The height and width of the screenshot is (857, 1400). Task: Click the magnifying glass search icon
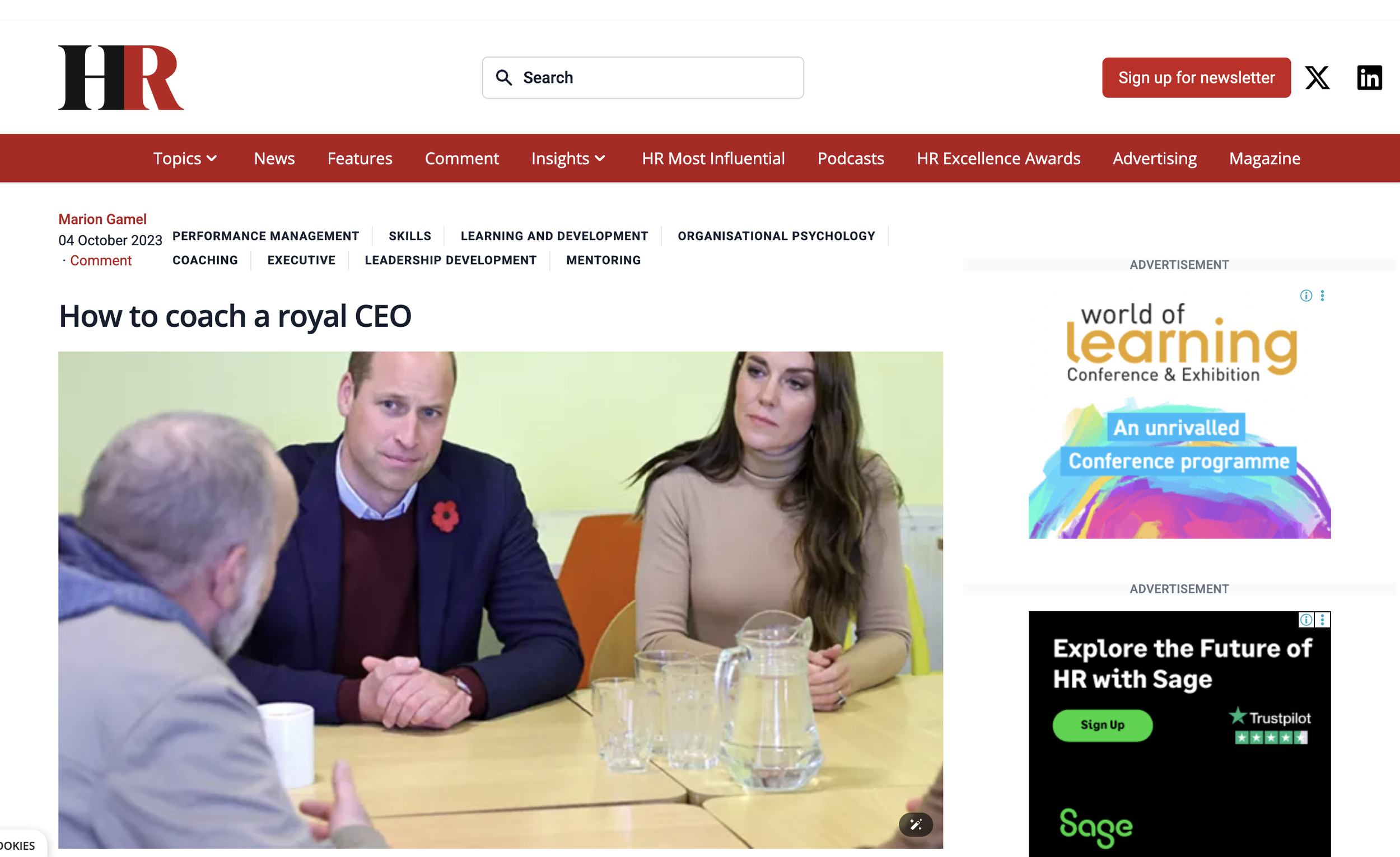(504, 78)
